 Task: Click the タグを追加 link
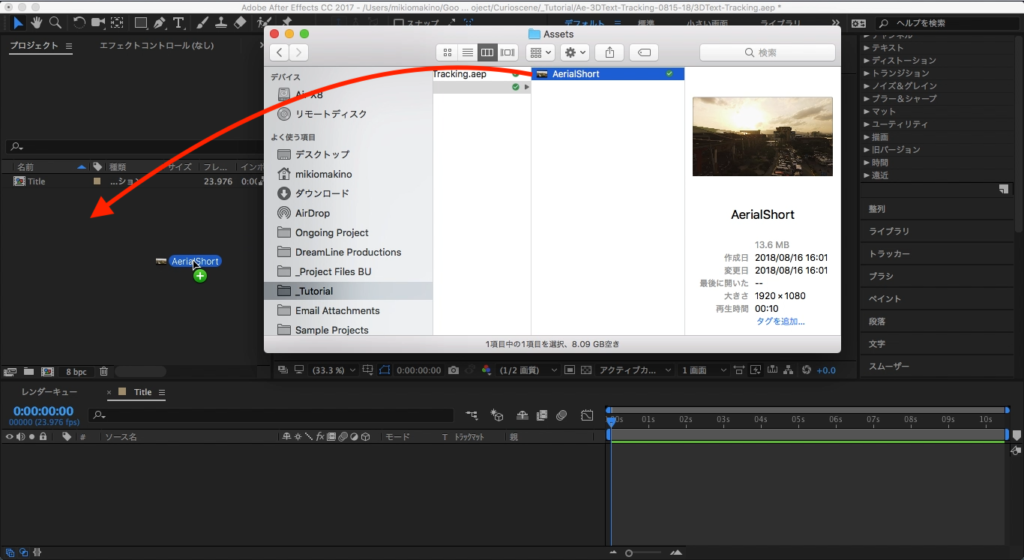[x=780, y=321]
